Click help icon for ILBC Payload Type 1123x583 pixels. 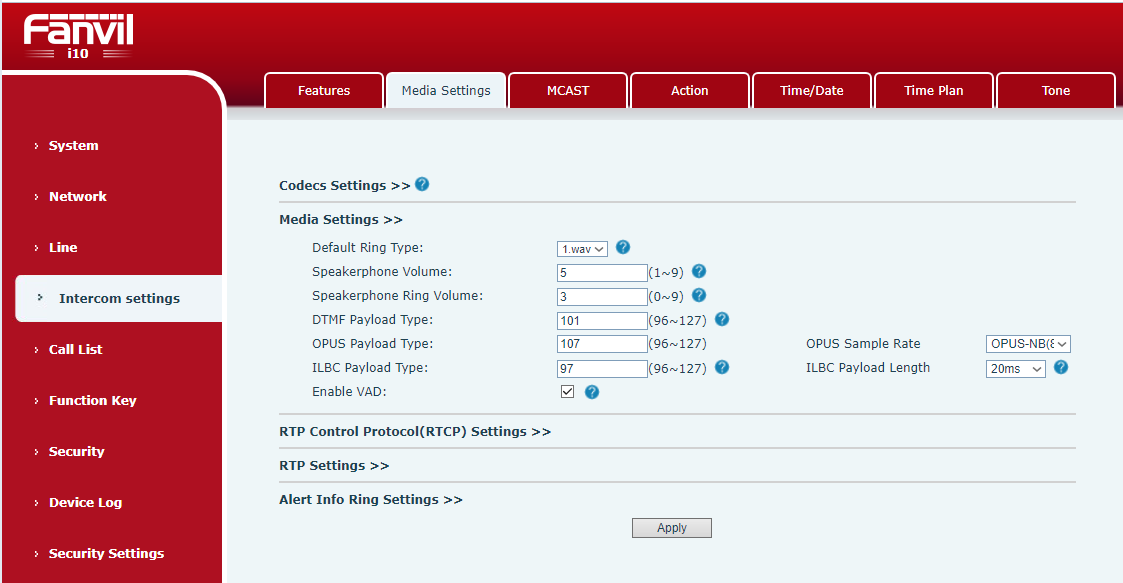click(x=721, y=367)
